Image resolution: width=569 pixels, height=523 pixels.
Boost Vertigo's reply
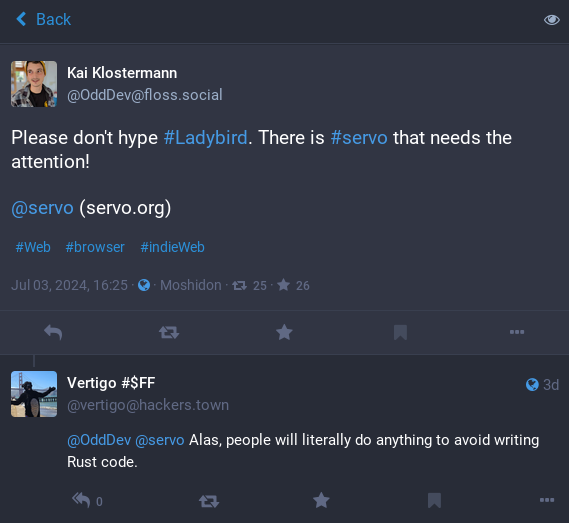(209, 501)
